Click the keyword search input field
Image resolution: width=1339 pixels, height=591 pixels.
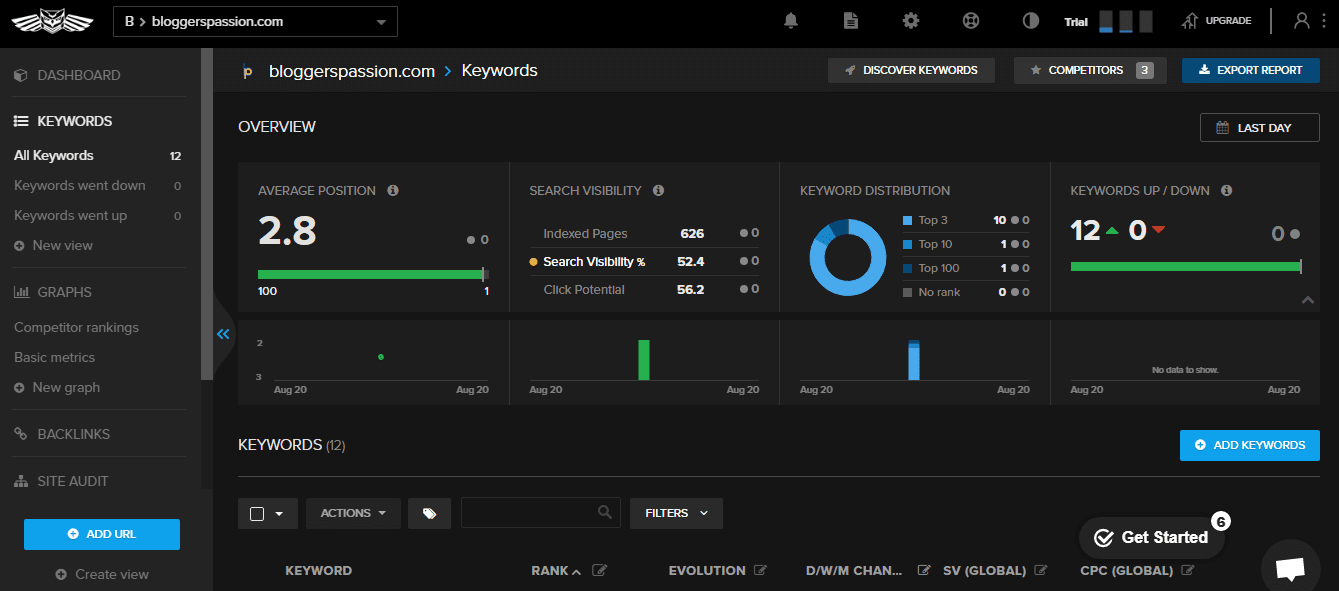tap(530, 513)
